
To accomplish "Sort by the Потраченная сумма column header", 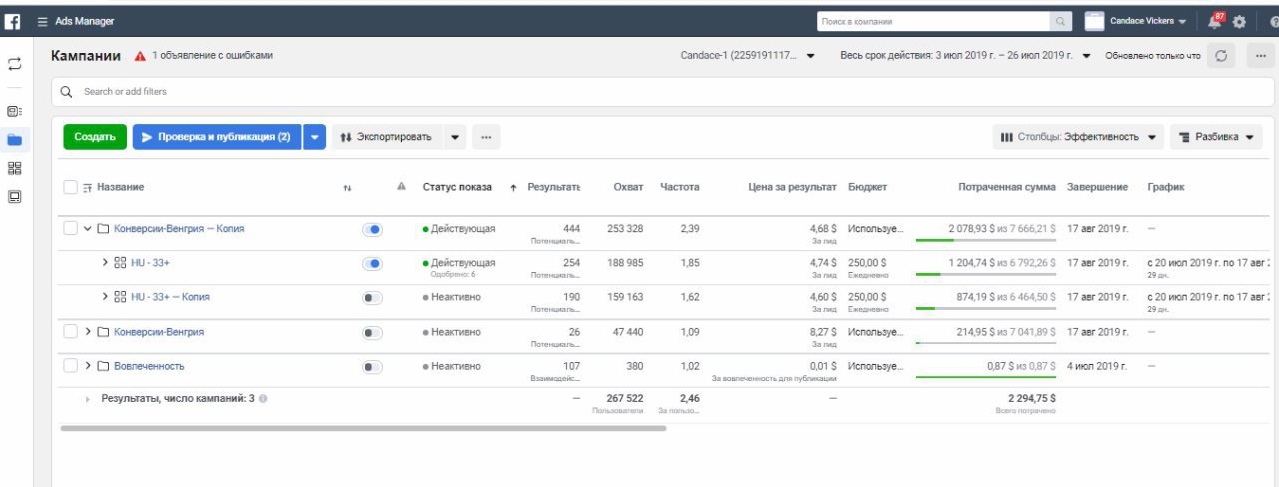I will [1007, 187].
